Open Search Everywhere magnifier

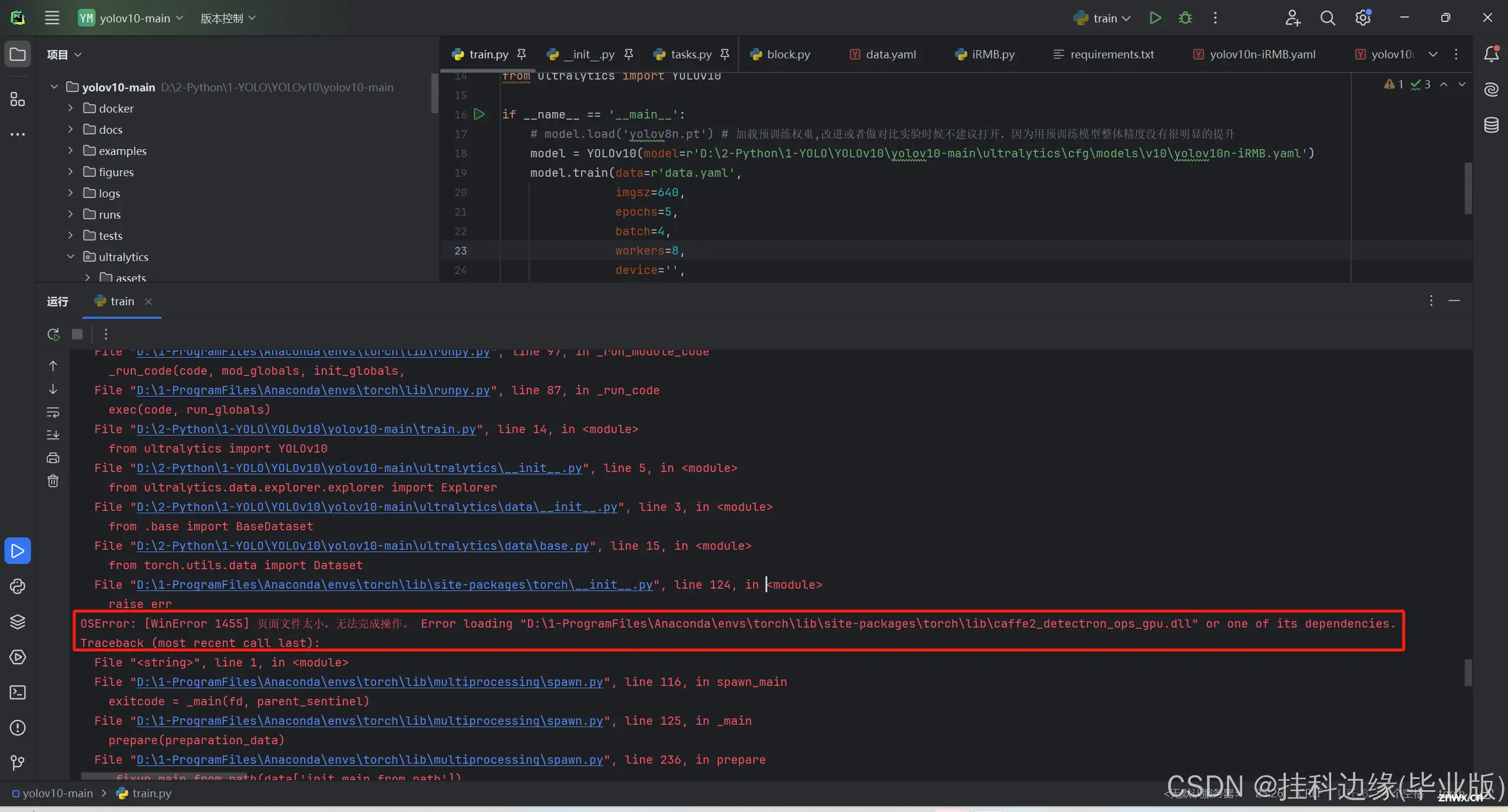click(1328, 18)
